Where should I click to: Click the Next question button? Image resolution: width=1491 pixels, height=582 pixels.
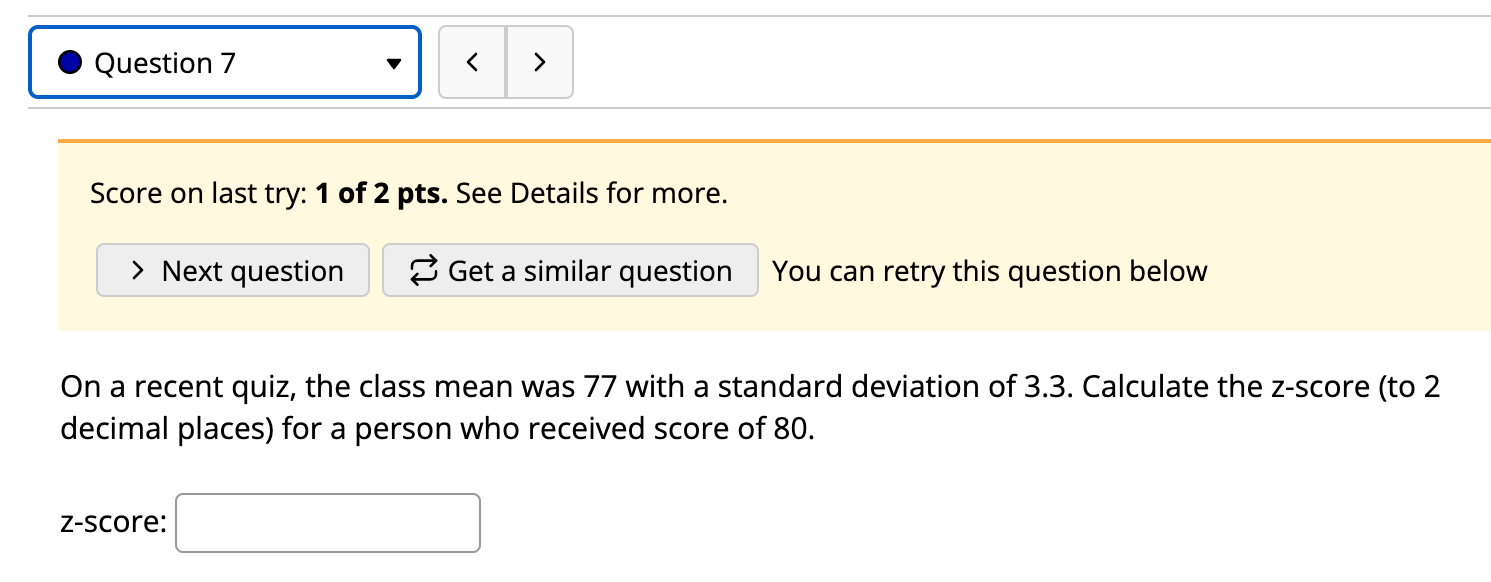232,269
